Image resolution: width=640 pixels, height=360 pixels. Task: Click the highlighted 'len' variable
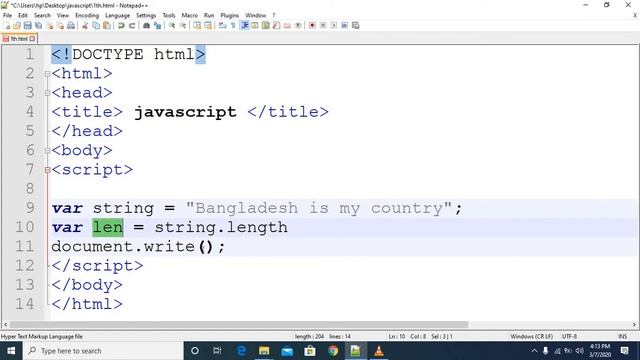tap(108, 227)
